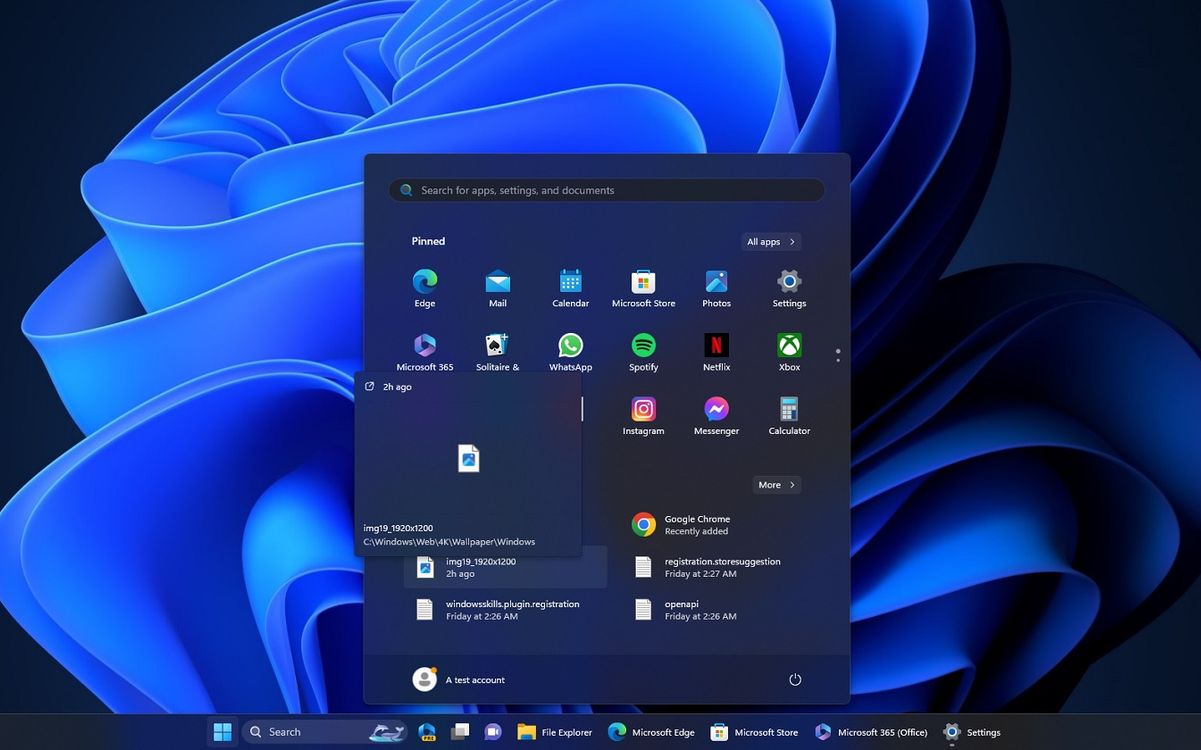Open the Netflix app icon

tap(716, 347)
